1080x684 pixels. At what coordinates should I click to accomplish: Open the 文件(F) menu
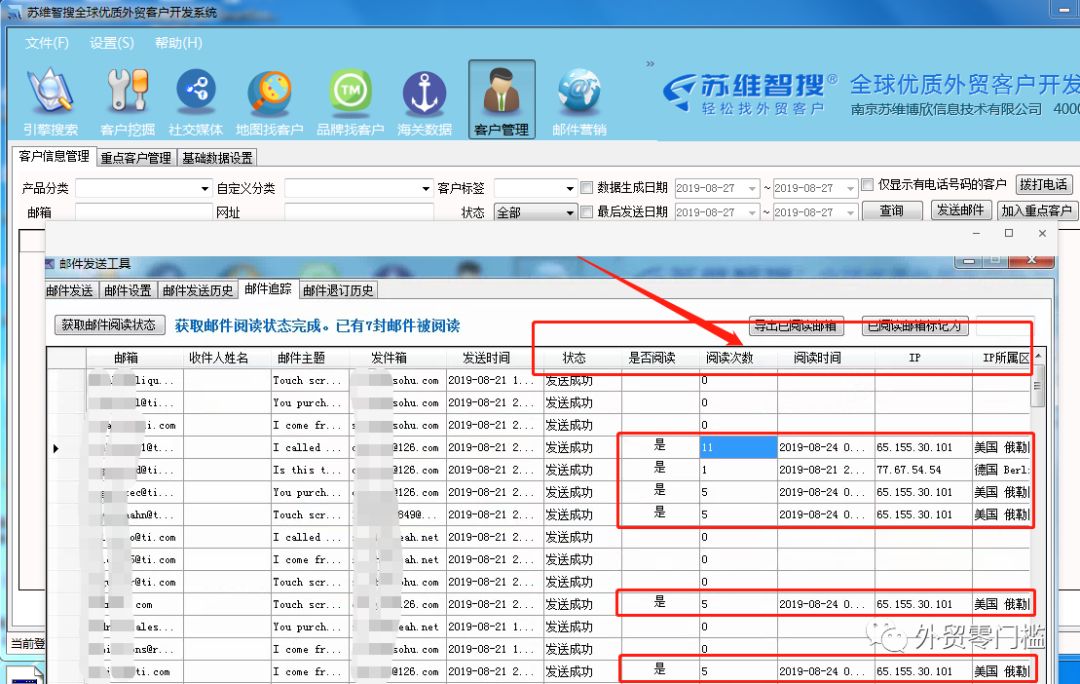[x=47, y=43]
